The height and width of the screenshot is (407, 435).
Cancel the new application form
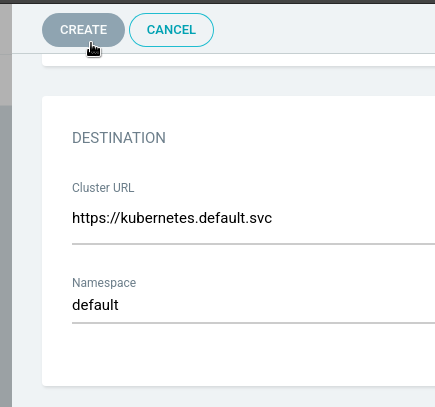coord(171,30)
